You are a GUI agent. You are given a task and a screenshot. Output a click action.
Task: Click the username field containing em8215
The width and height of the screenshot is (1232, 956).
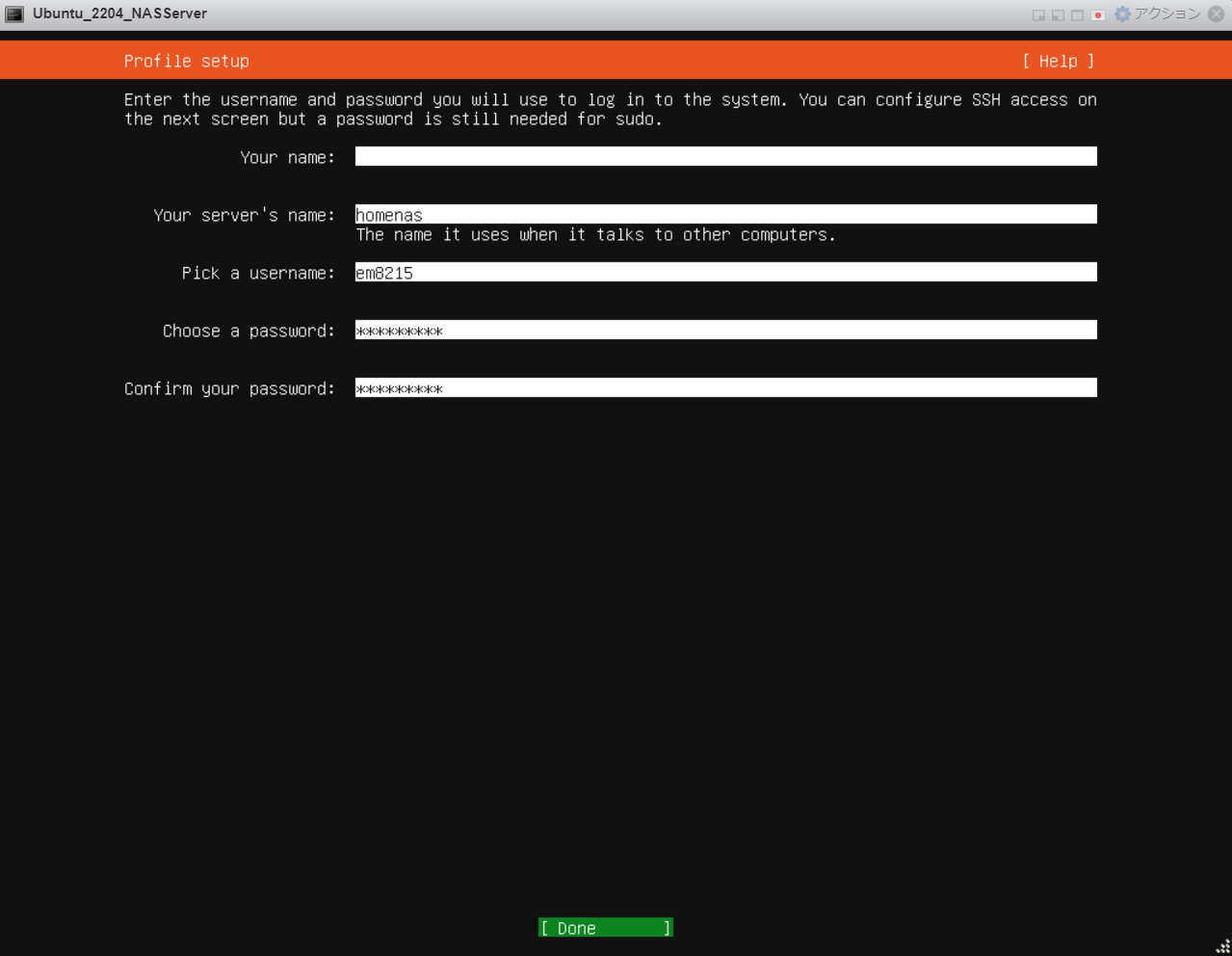725,272
